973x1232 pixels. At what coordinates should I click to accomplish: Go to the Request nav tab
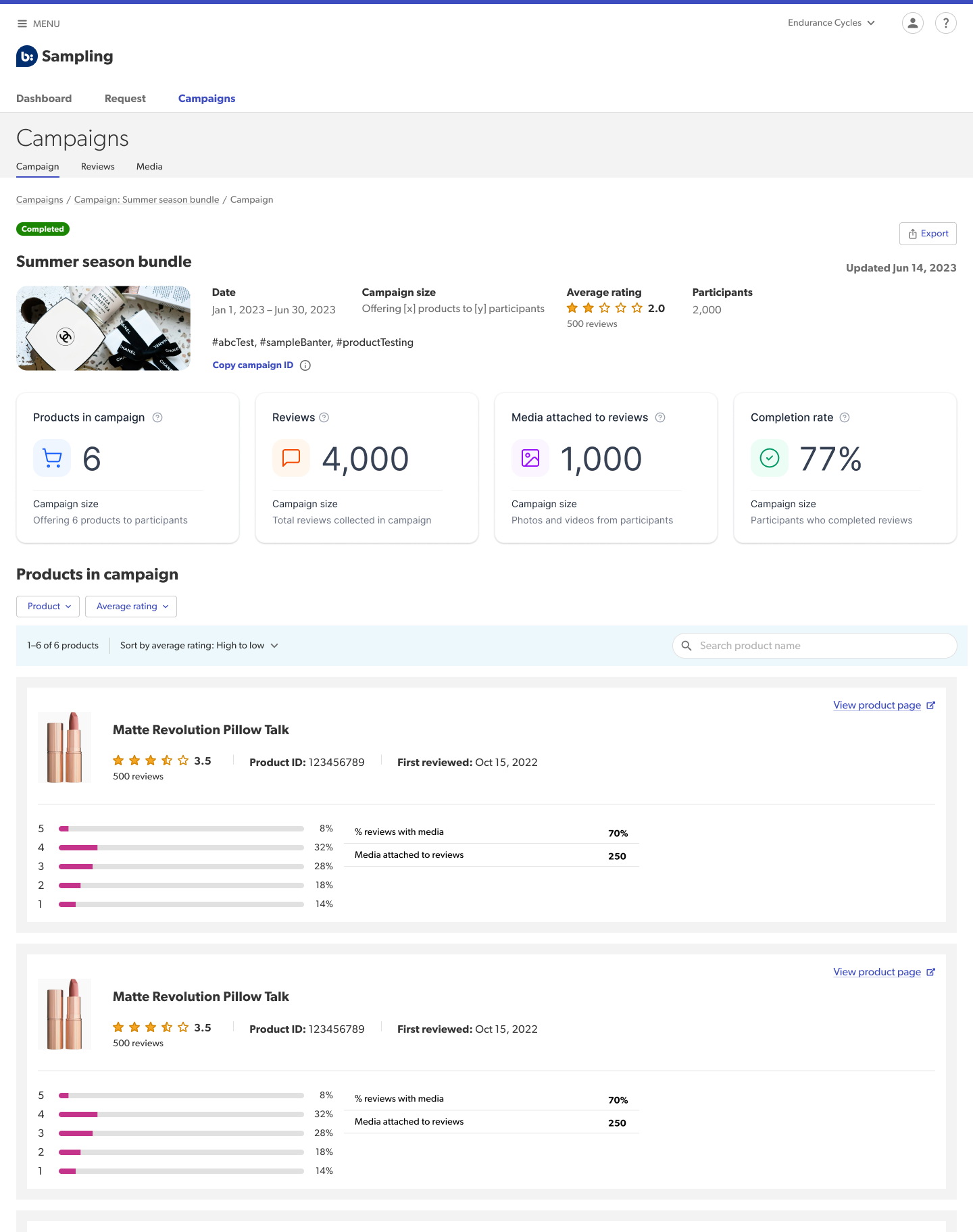125,99
